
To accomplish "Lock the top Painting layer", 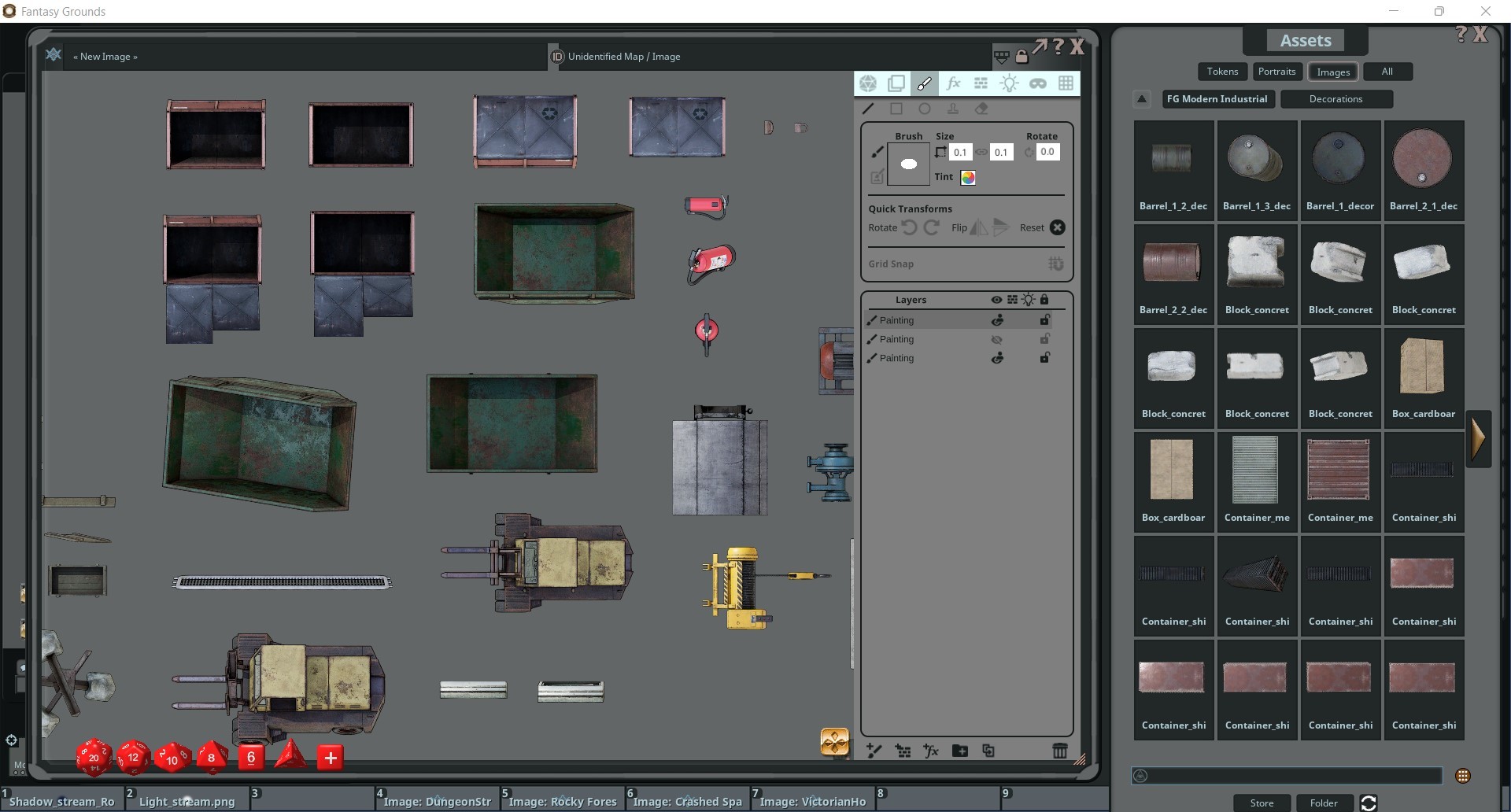I will [1045, 319].
